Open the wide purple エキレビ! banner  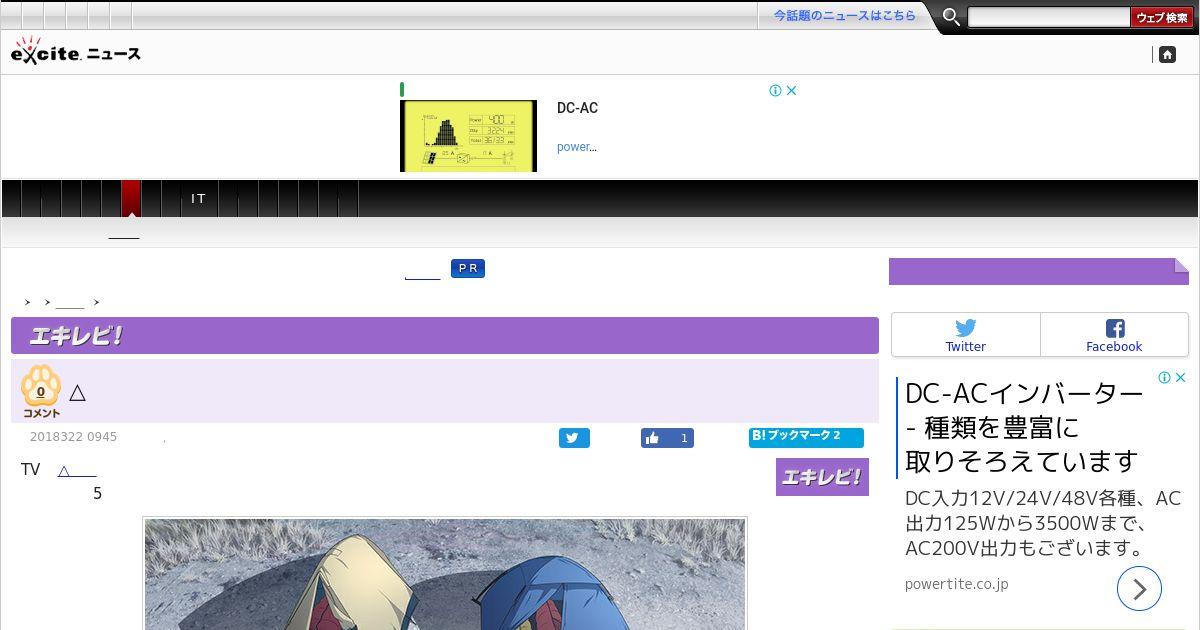tap(445, 336)
